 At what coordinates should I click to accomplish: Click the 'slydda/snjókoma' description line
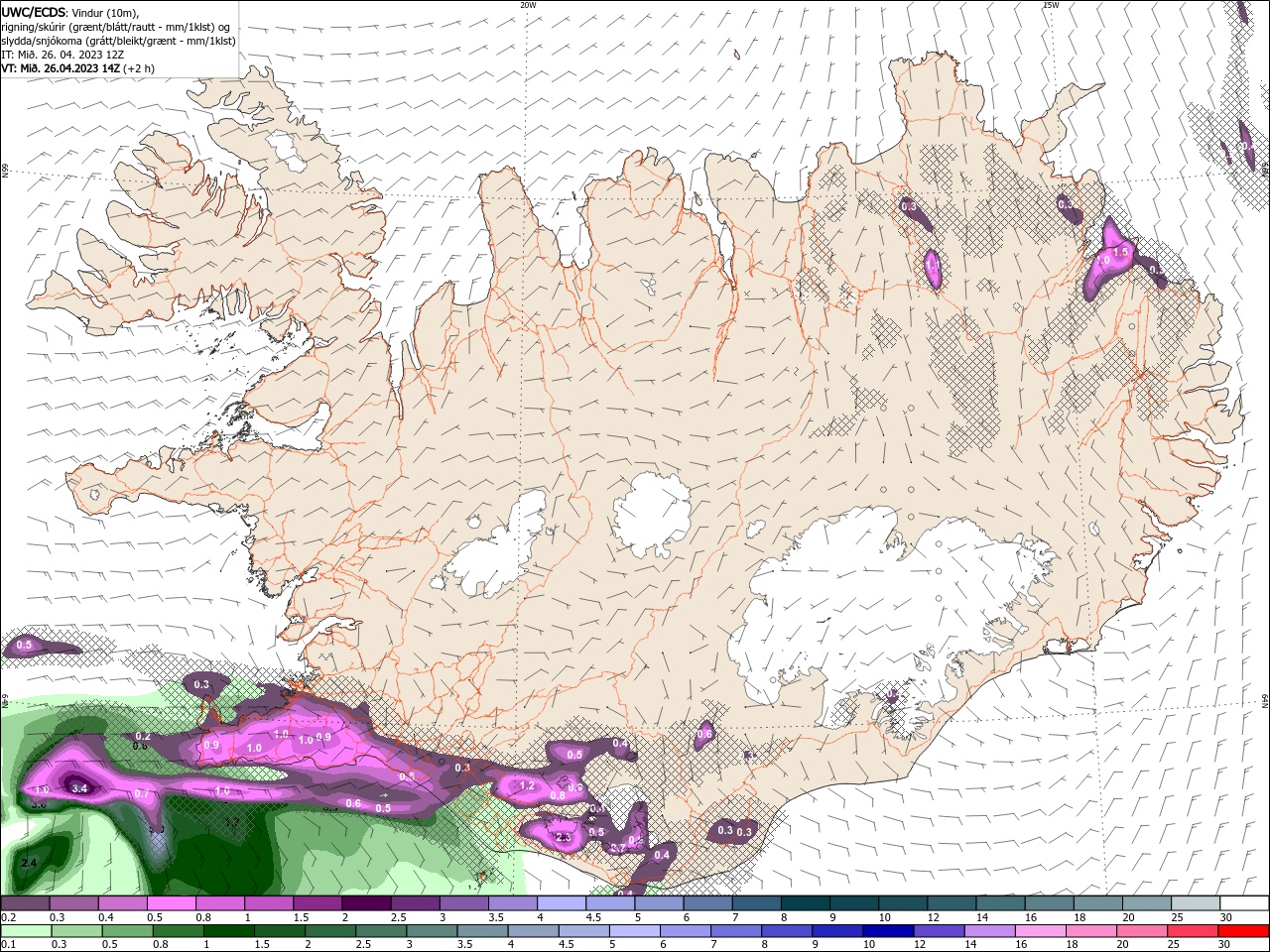pyautogui.click(x=118, y=41)
